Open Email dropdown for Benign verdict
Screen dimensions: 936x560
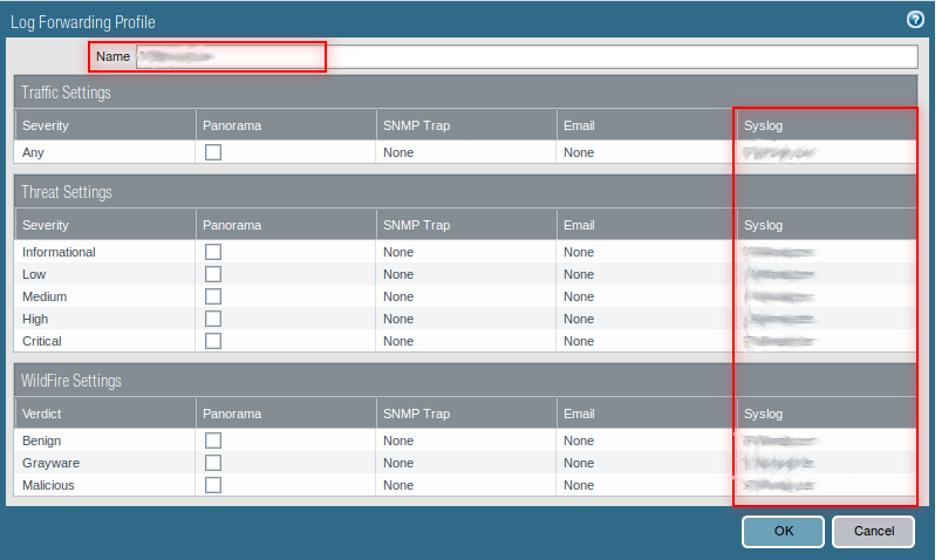point(646,441)
